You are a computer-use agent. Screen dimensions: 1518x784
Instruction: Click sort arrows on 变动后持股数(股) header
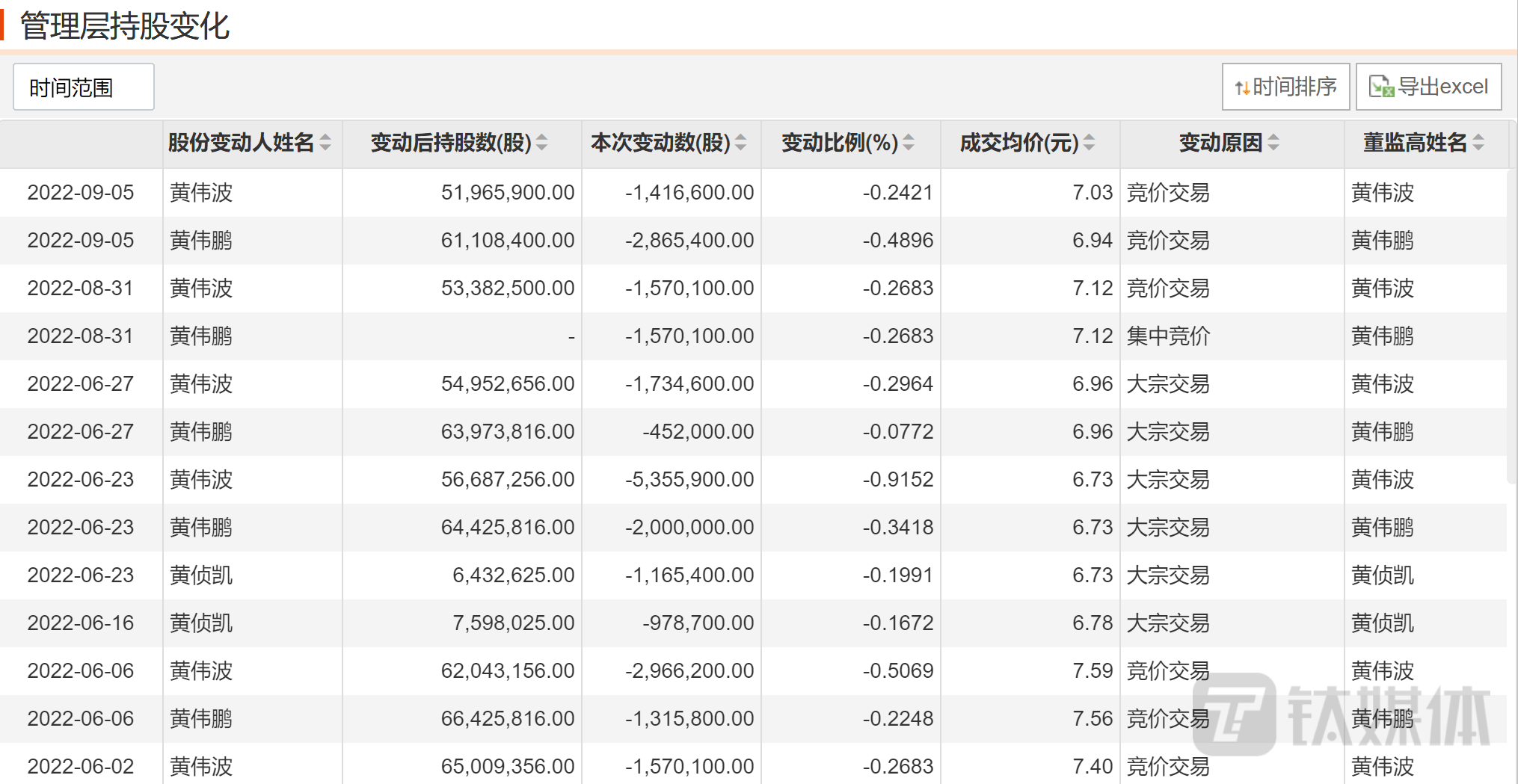point(541,143)
